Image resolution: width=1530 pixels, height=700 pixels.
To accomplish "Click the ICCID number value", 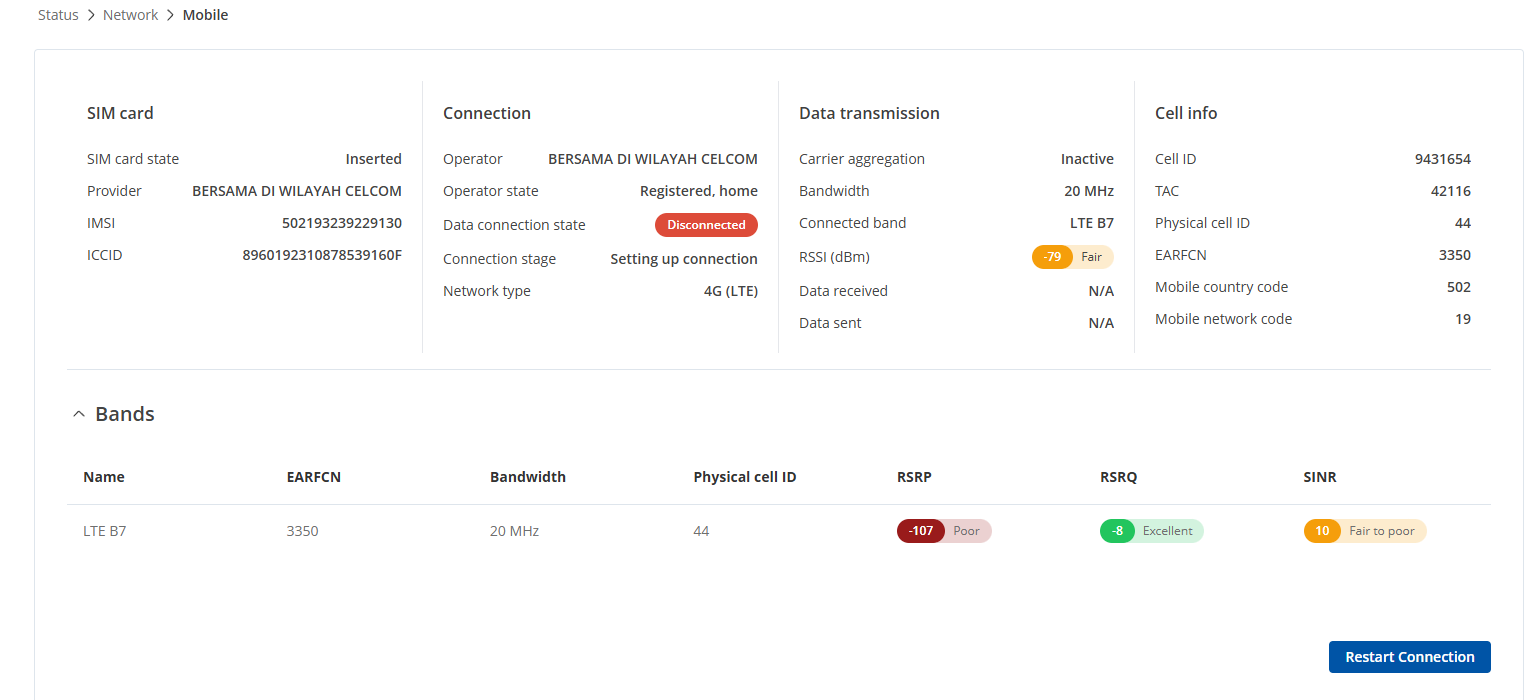I will [322, 255].
